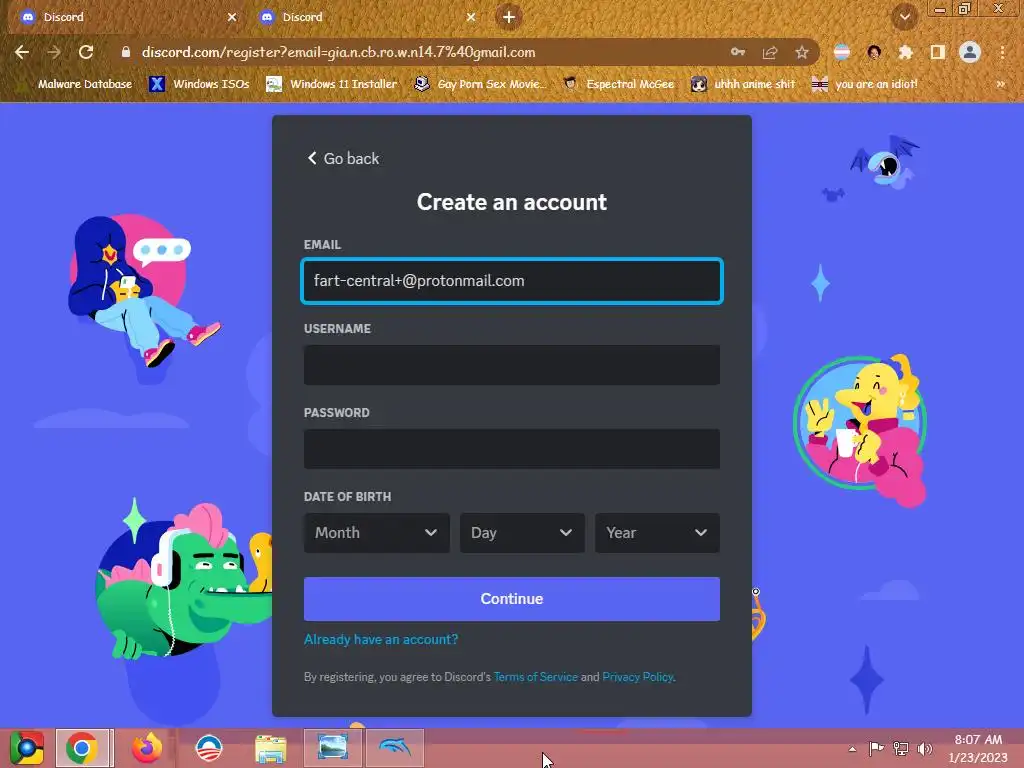Image resolution: width=1024 pixels, height=768 pixels.
Task: Share this page via share icon
Action: [x=770, y=52]
